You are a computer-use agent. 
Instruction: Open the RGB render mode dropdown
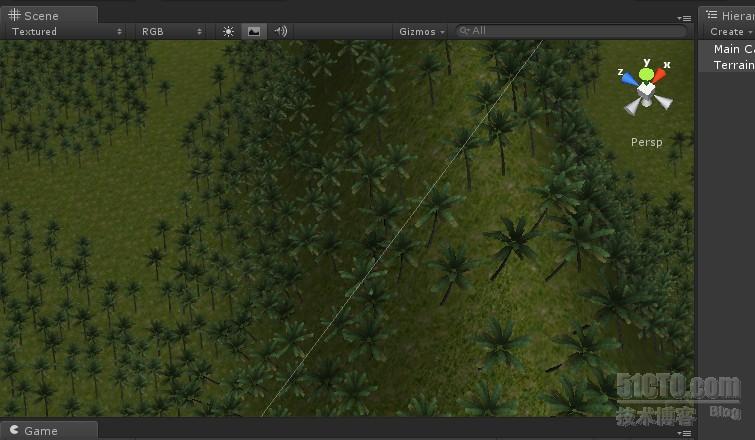[171, 31]
